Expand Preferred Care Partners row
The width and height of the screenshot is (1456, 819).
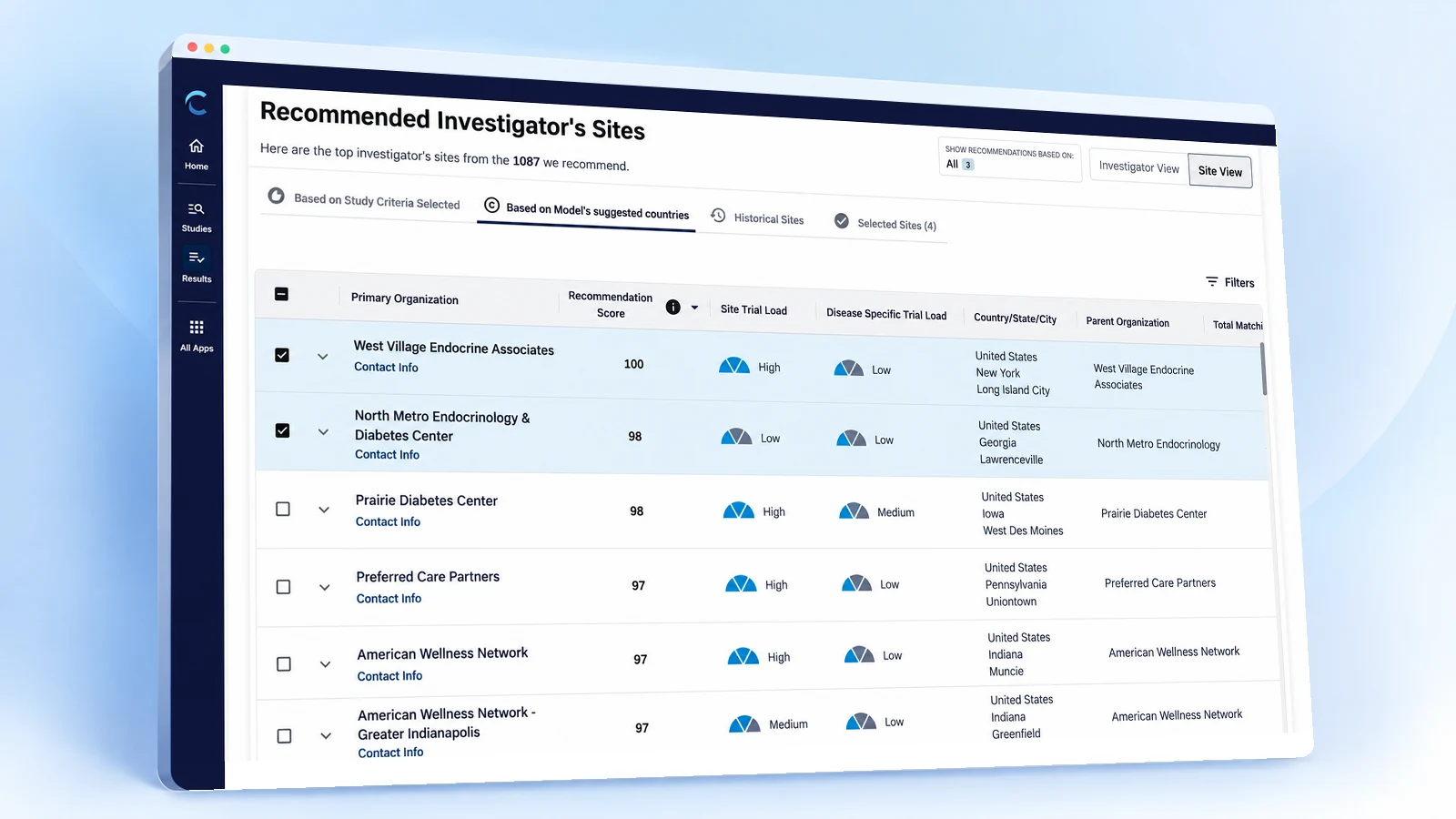coord(324,588)
